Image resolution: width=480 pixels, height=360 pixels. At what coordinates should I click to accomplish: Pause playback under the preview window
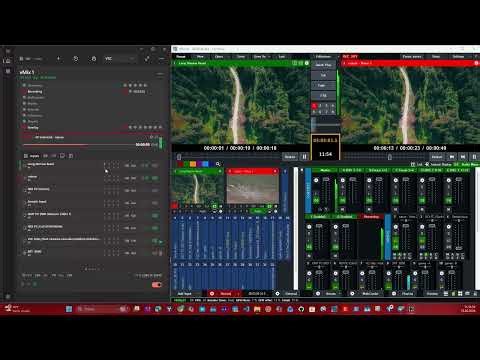coord(304,157)
